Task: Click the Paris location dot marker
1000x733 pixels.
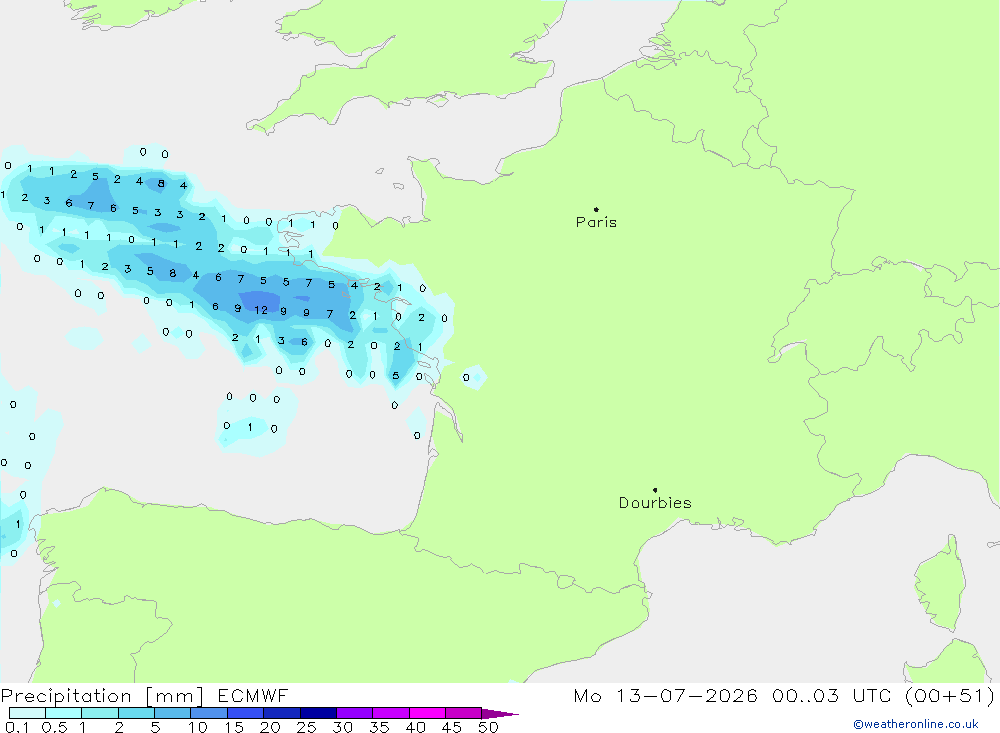Action: pyautogui.click(x=596, y=209)
